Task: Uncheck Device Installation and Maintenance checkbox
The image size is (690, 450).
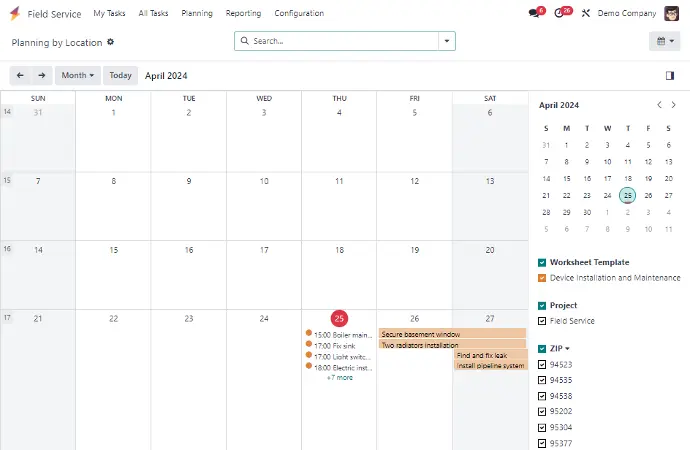Action: pos(542,278)
